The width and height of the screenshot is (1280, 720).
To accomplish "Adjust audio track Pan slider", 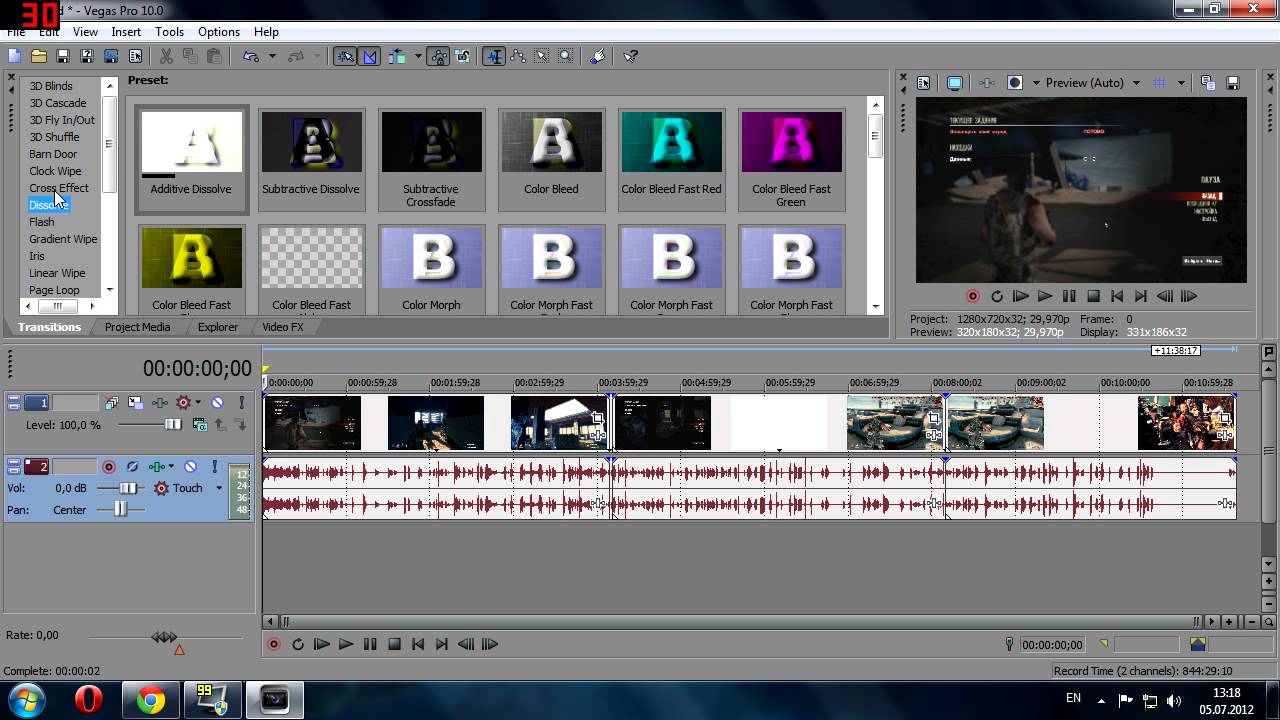I will (x=121, y=509).
